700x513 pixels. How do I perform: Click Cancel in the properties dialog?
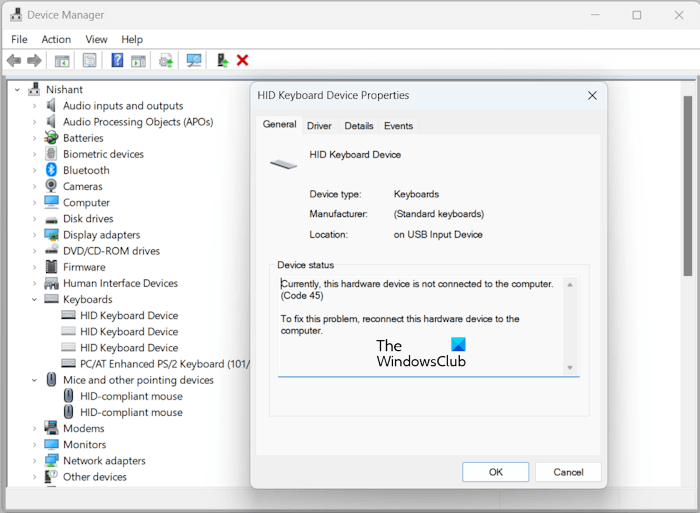tap(568, 472)
